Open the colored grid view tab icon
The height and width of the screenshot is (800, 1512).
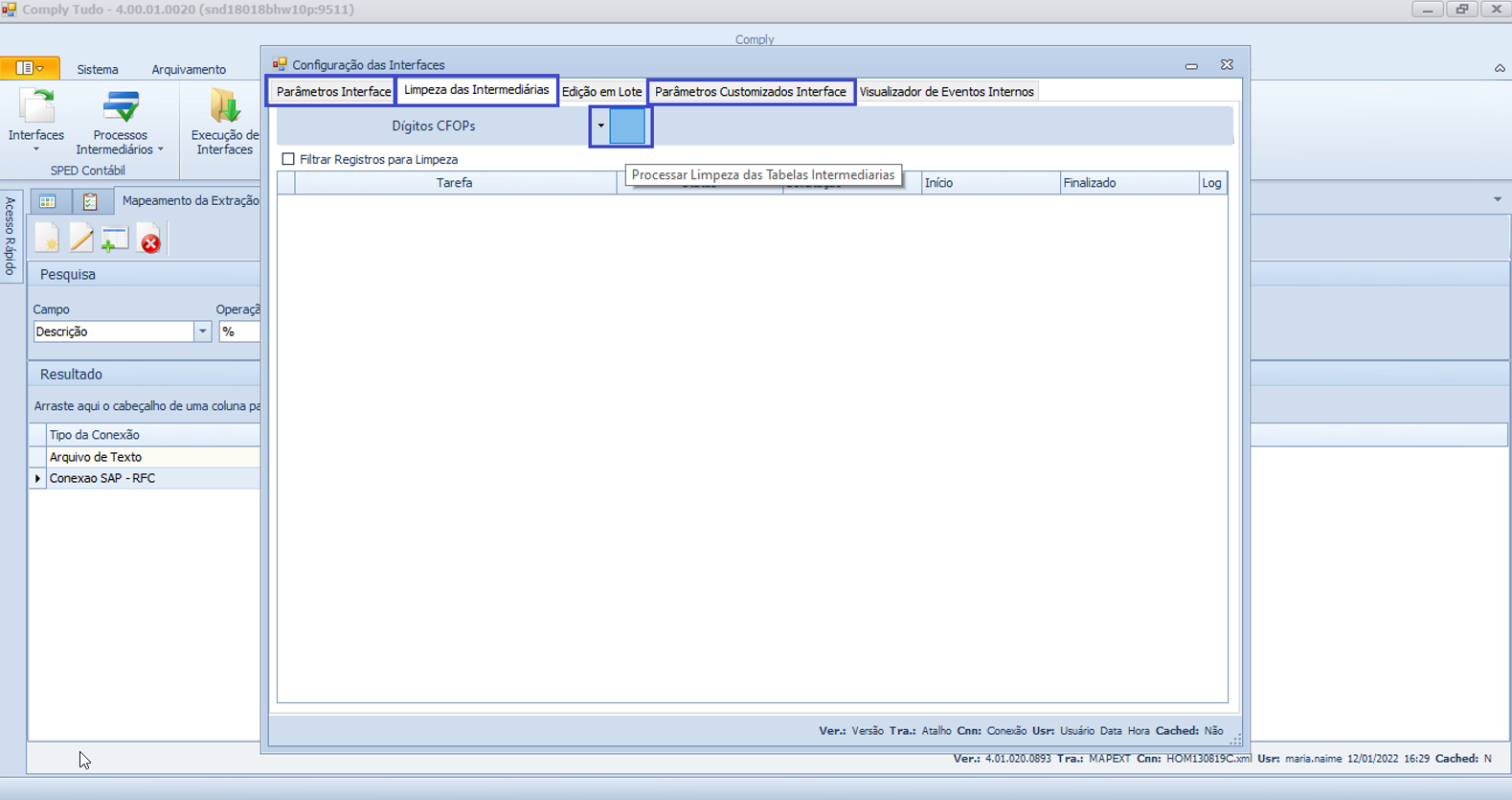pyautogui.click(x=48, y=201)
